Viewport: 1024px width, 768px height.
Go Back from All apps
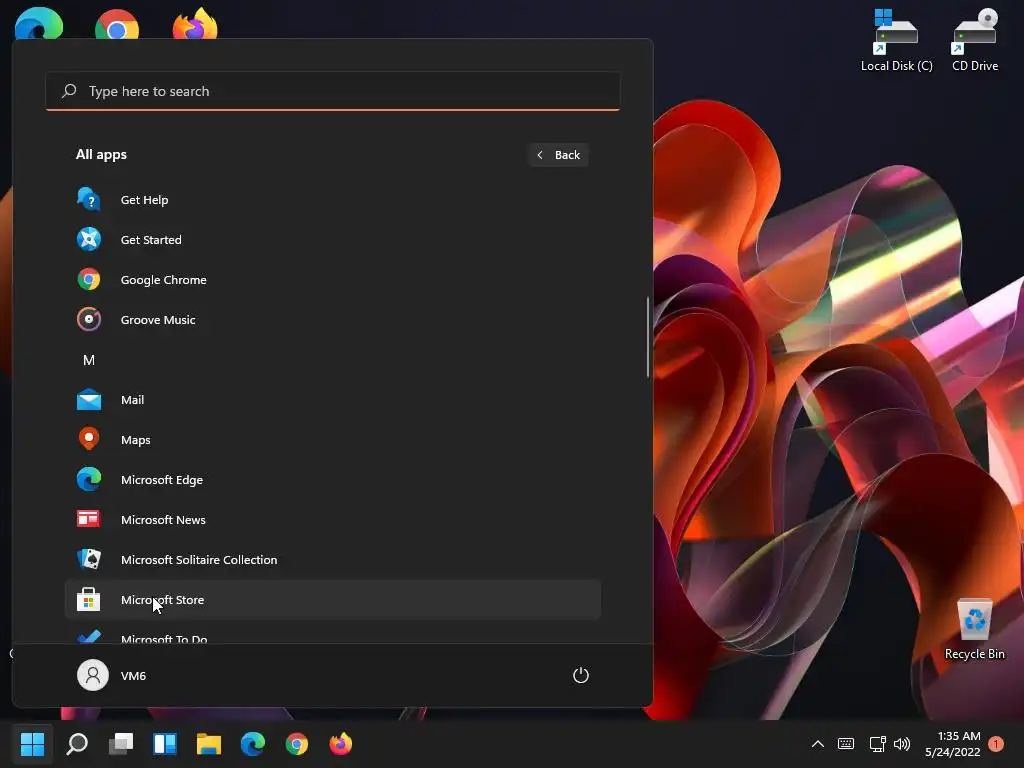click(x=558, y=155)
